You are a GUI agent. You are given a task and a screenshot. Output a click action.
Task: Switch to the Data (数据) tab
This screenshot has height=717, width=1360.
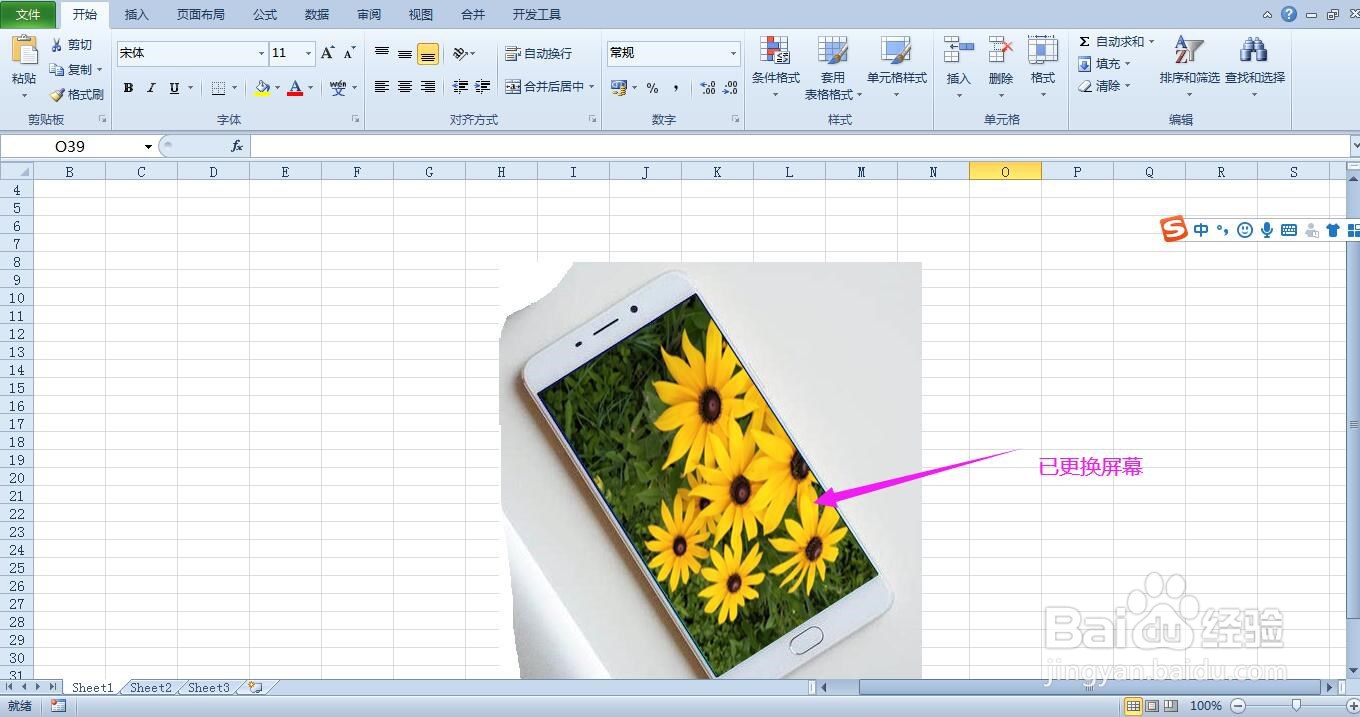(x=317, y=15)
